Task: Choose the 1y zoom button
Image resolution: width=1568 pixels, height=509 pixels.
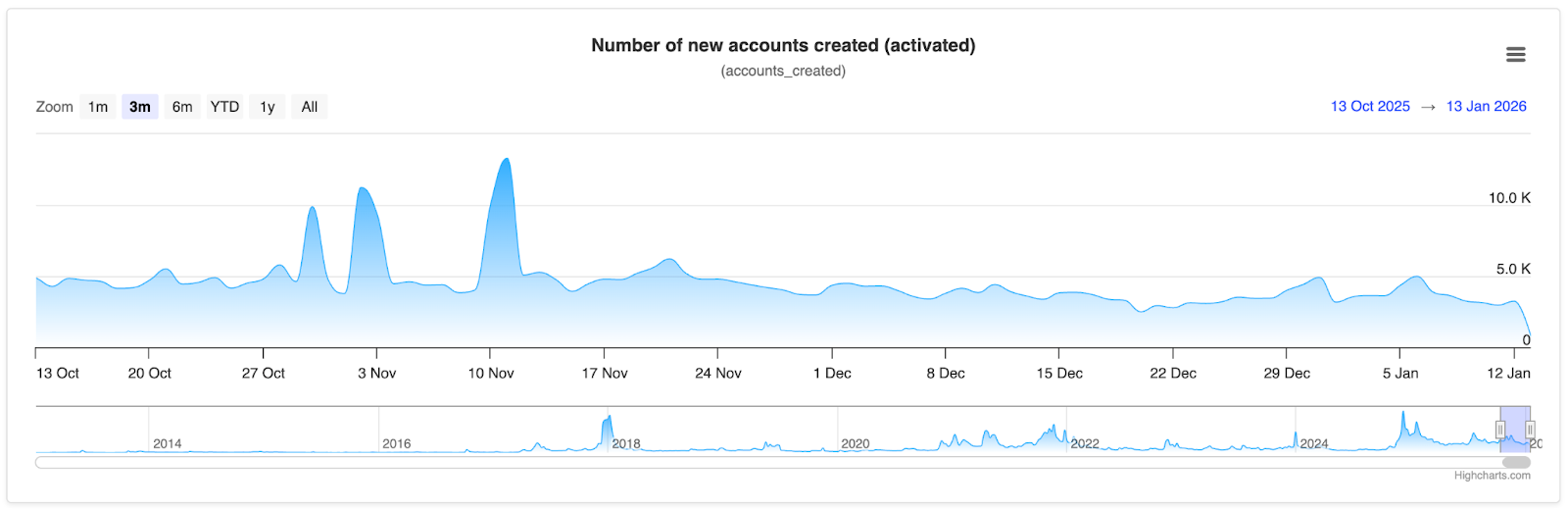Action: pyautogui.click(x=268, y=107)
